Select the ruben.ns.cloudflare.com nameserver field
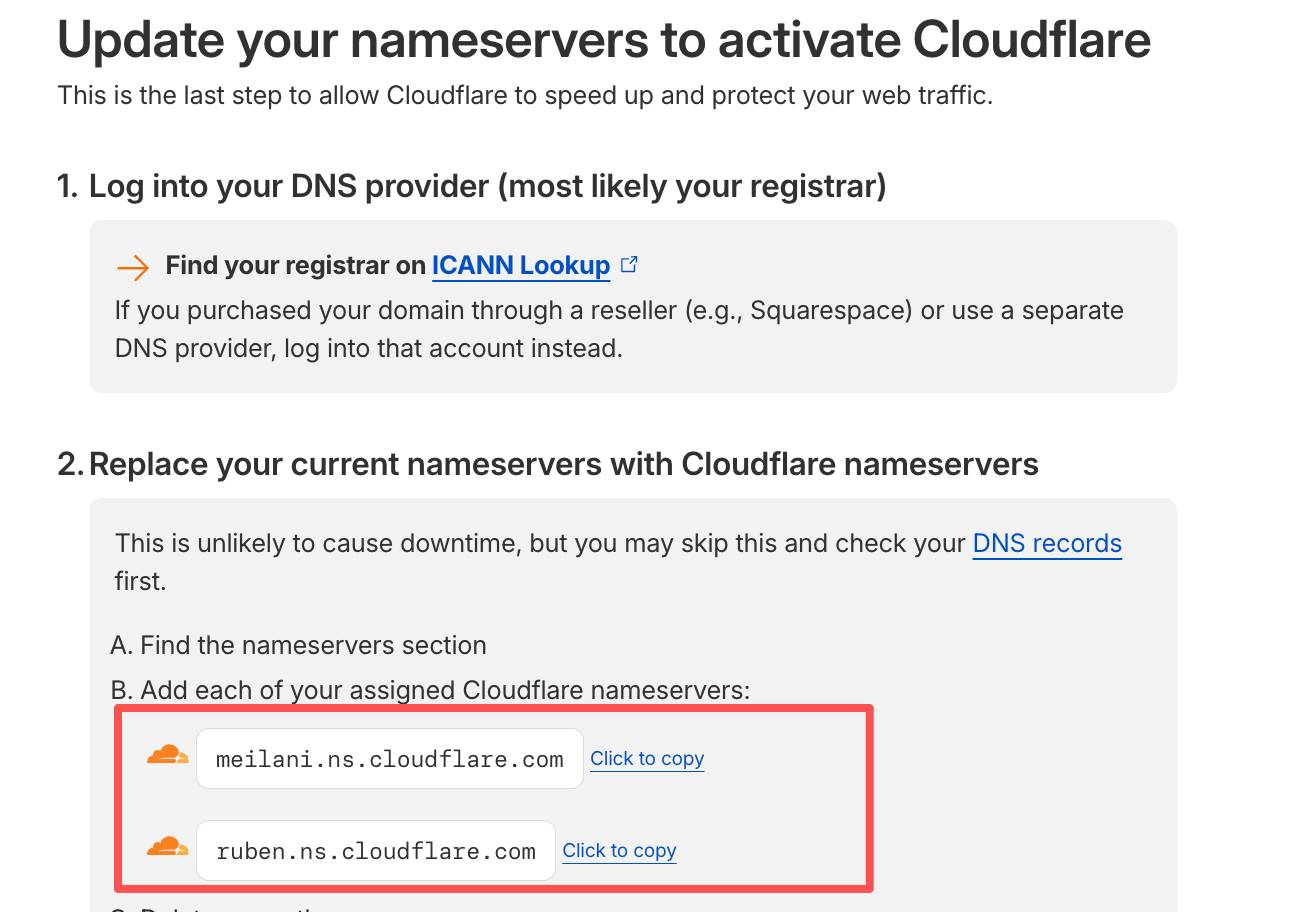This screenshot has width=1302, height=912. [x=375, y=851]
